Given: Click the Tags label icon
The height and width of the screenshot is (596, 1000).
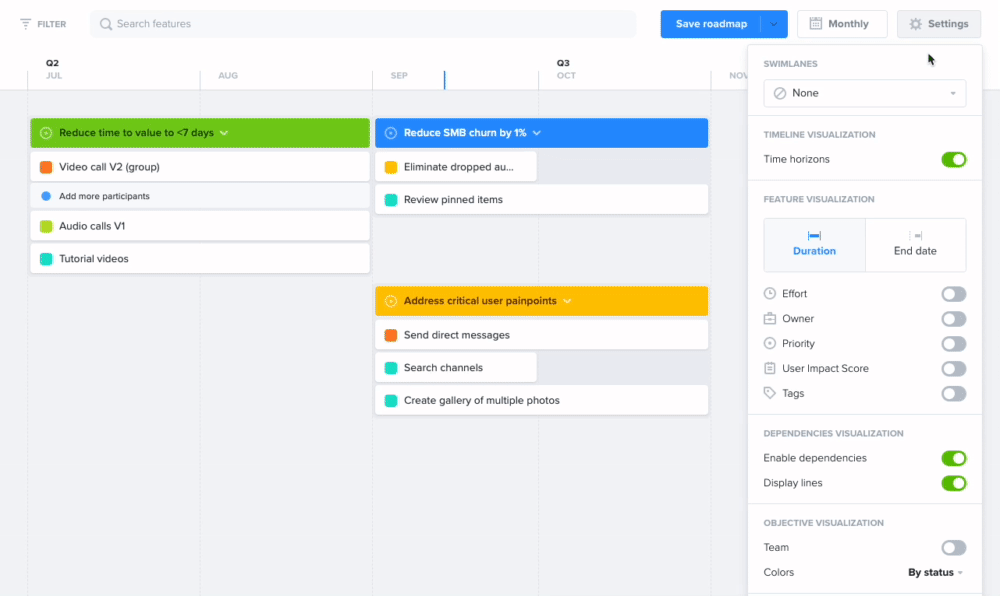Looking at the screenshot, I should (x=770, y=393).
